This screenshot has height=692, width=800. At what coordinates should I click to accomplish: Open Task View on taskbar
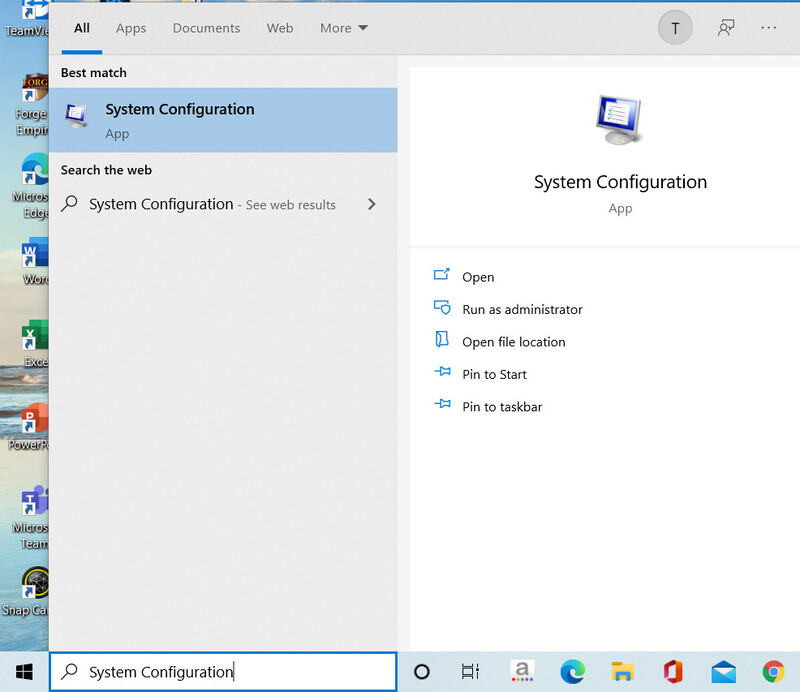tap(470, 672)
